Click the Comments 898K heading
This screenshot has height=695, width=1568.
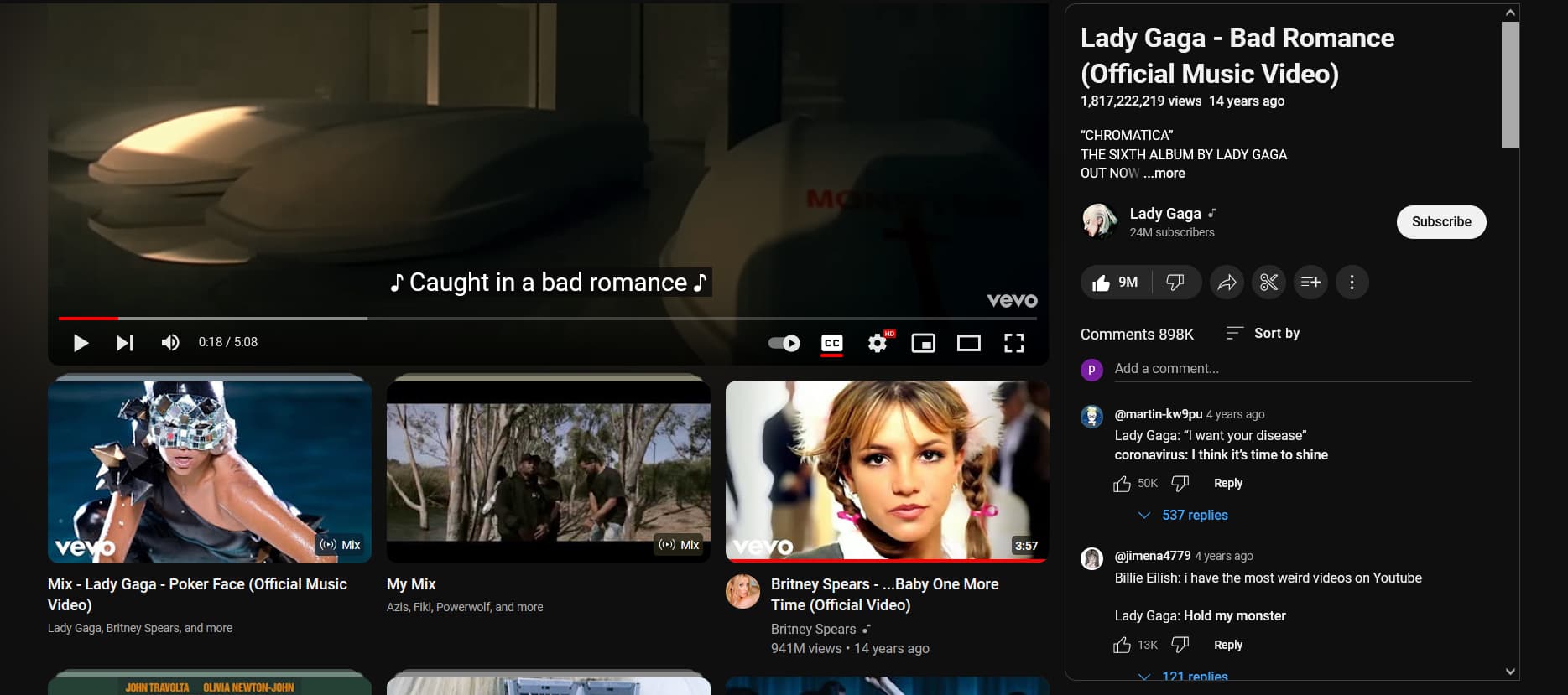[1137, 335]
